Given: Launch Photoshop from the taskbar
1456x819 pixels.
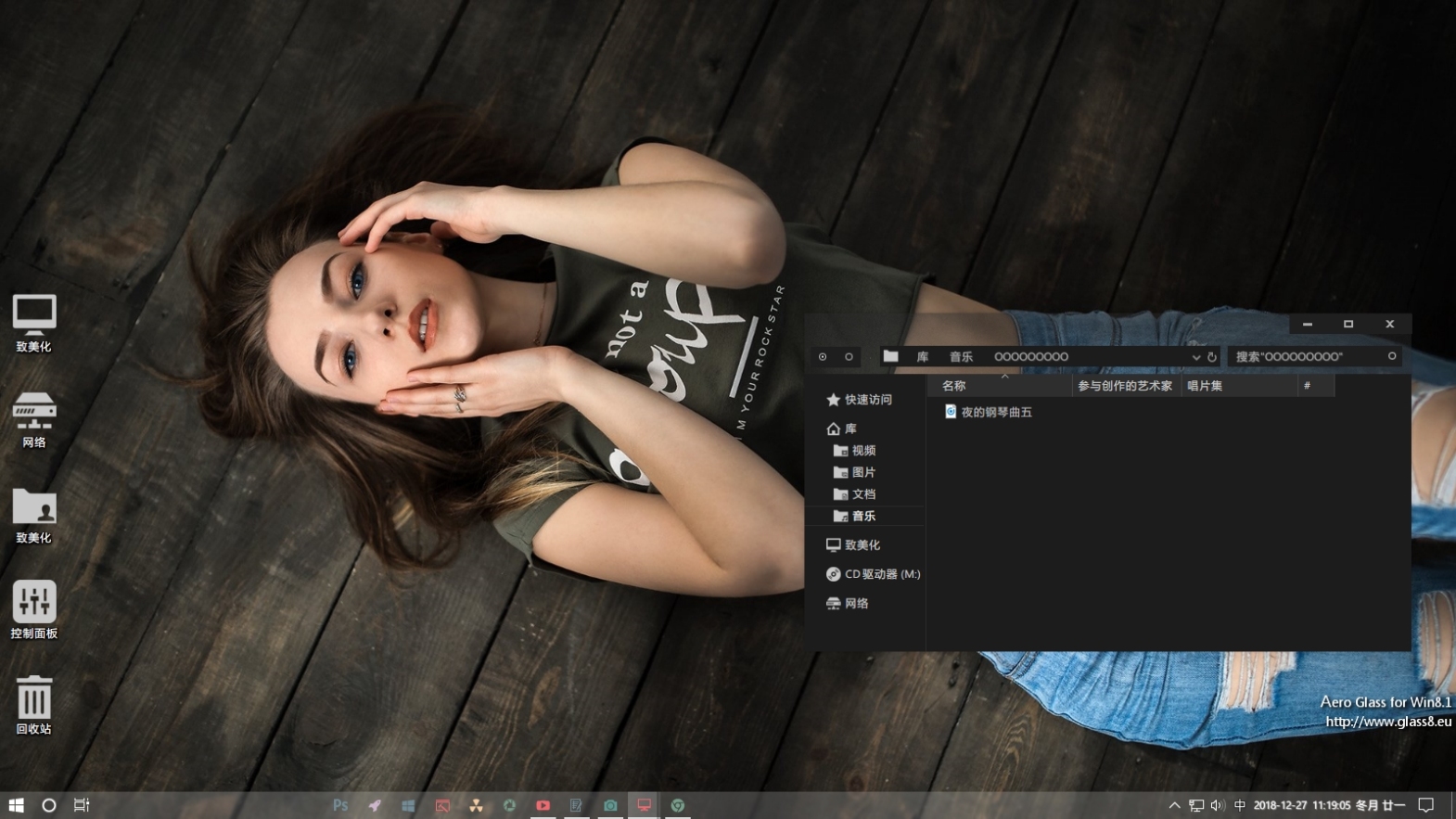Looking at the screenshot, I should pos(340,805).
